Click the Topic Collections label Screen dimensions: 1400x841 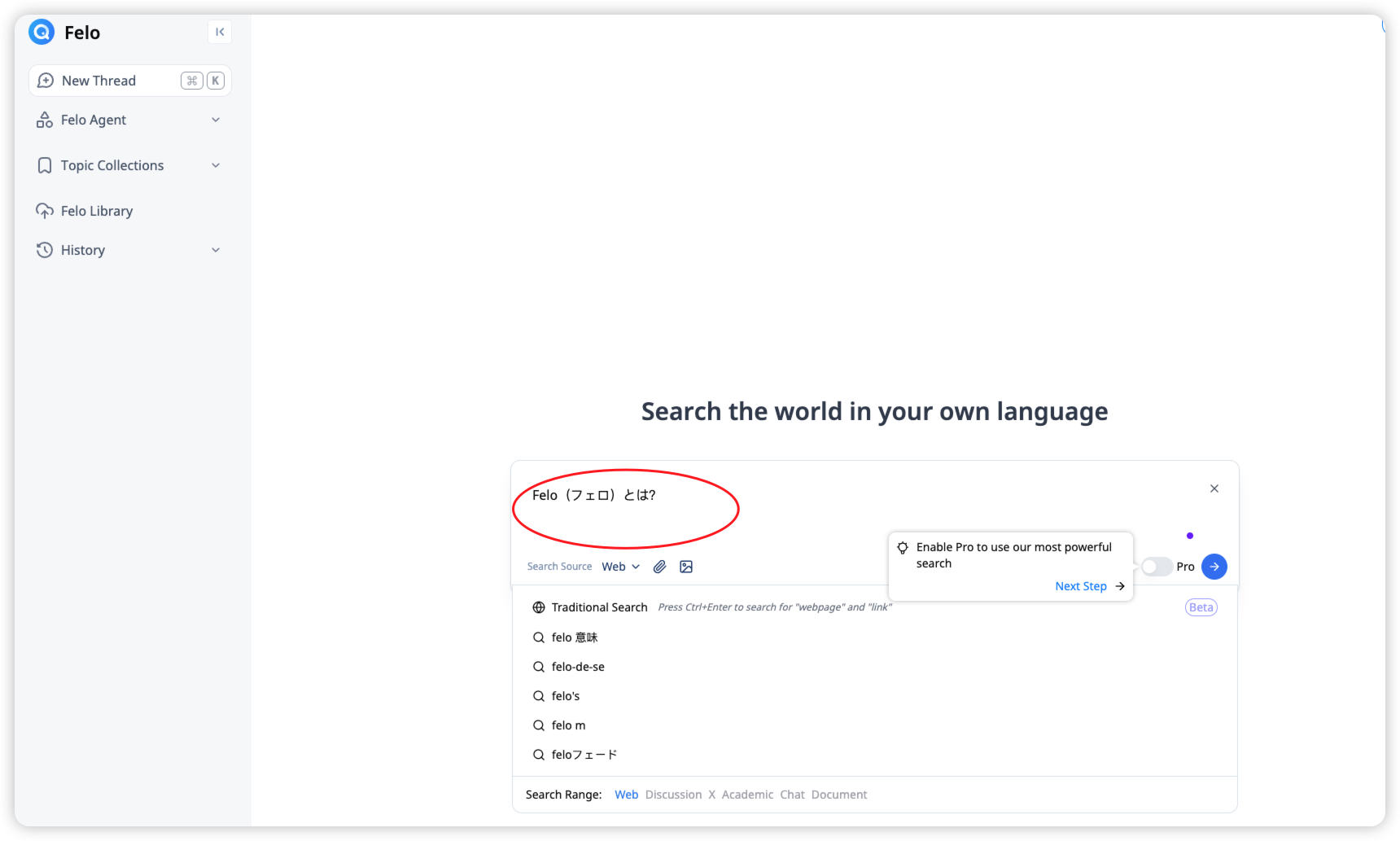click(x=112, y=165)
